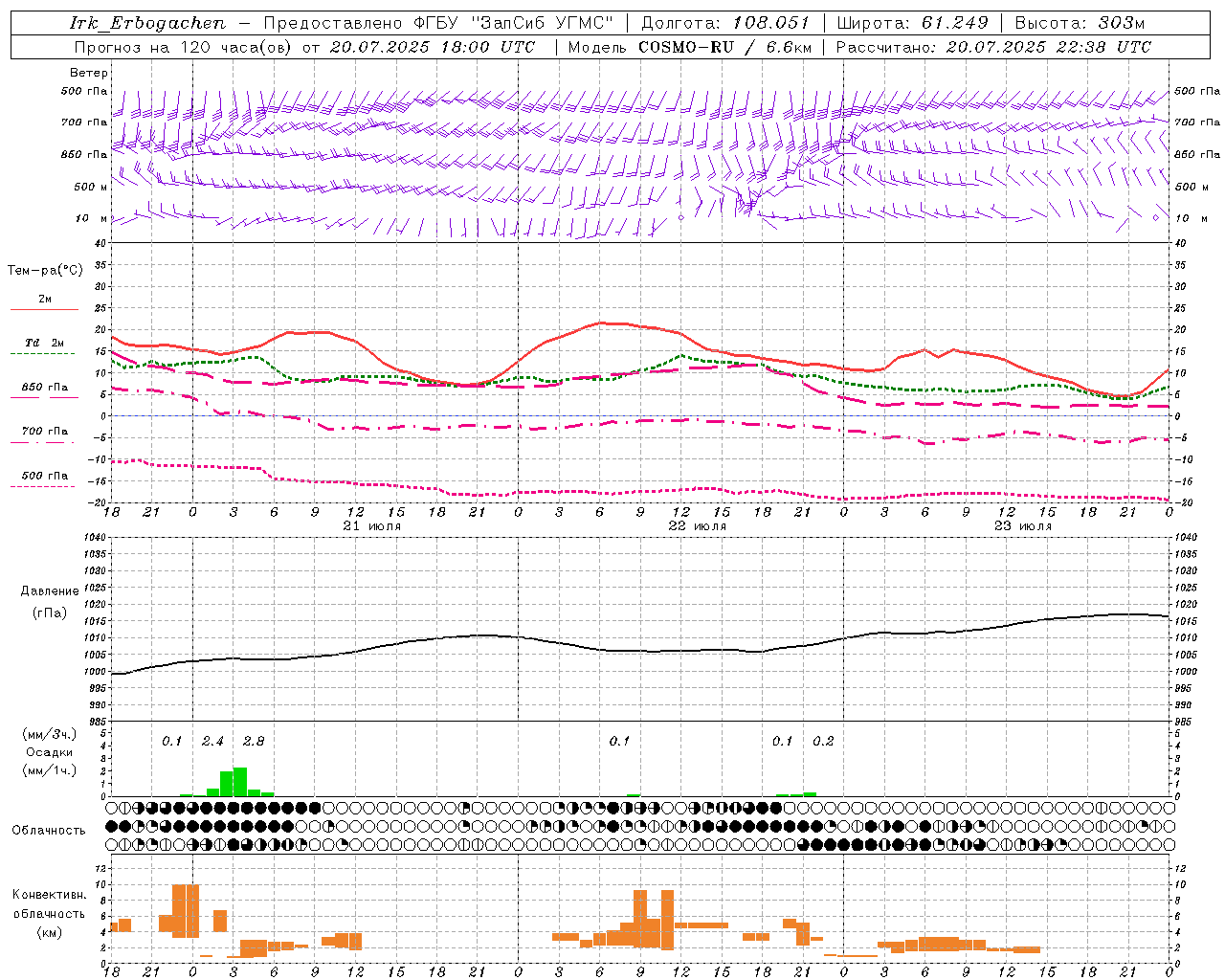Select the (мм/1ч.) precipitation unit label
Viewport: 1225px width, 980px height.
click(49, 770)
